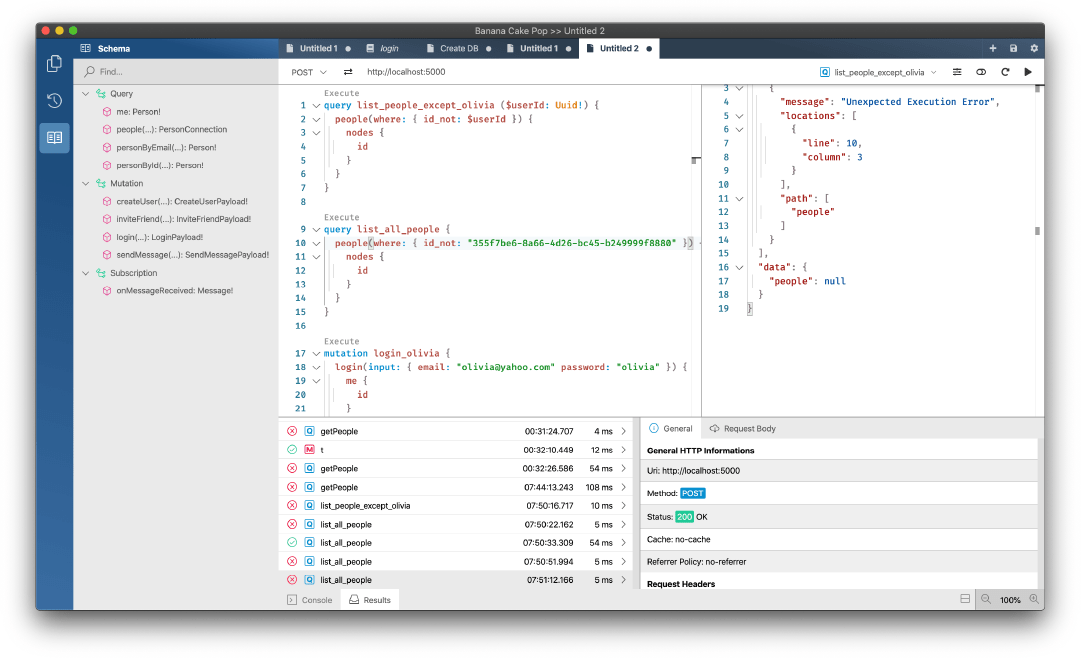Screen dimensions: 1082x658
Task: Collapse the Mutation schema section
Action: point(86,183)
